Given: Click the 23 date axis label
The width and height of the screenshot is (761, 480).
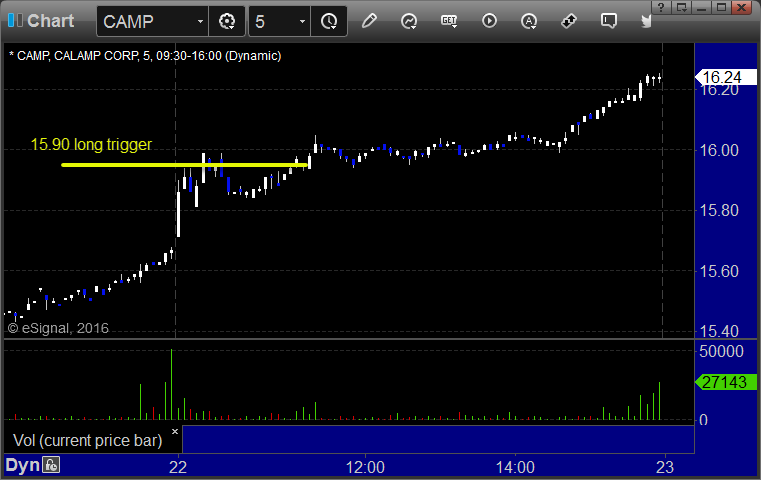Looking at the screenshot, I should pyautogui.click(x=665, y=467).
